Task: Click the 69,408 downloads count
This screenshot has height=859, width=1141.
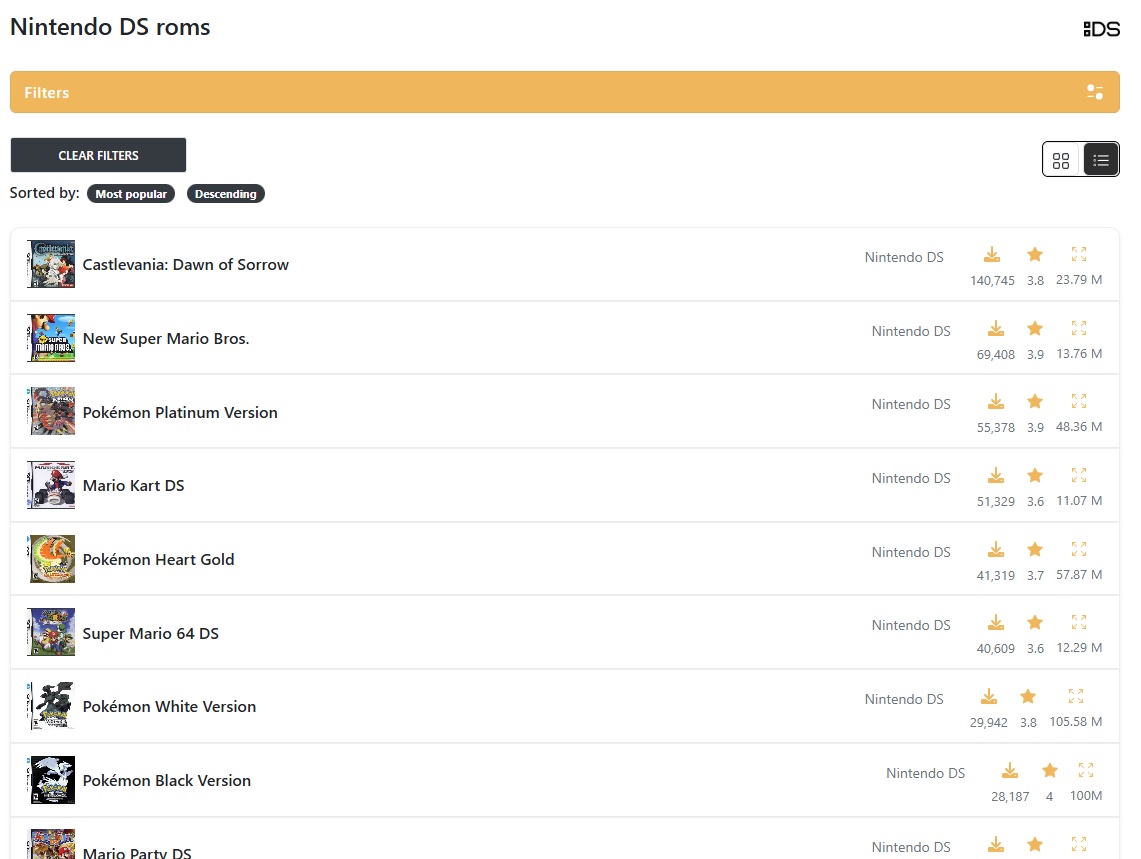Action: [x=995, y=355]
